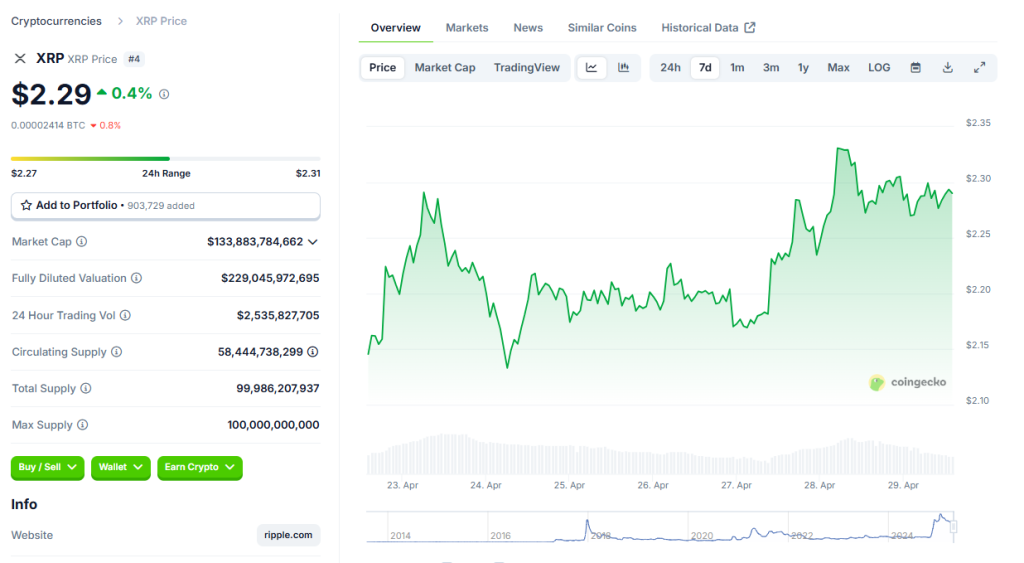Click the star icon in Add to Portfolio
This screenshot has width=1024, height=563.
tap(26, 205)
